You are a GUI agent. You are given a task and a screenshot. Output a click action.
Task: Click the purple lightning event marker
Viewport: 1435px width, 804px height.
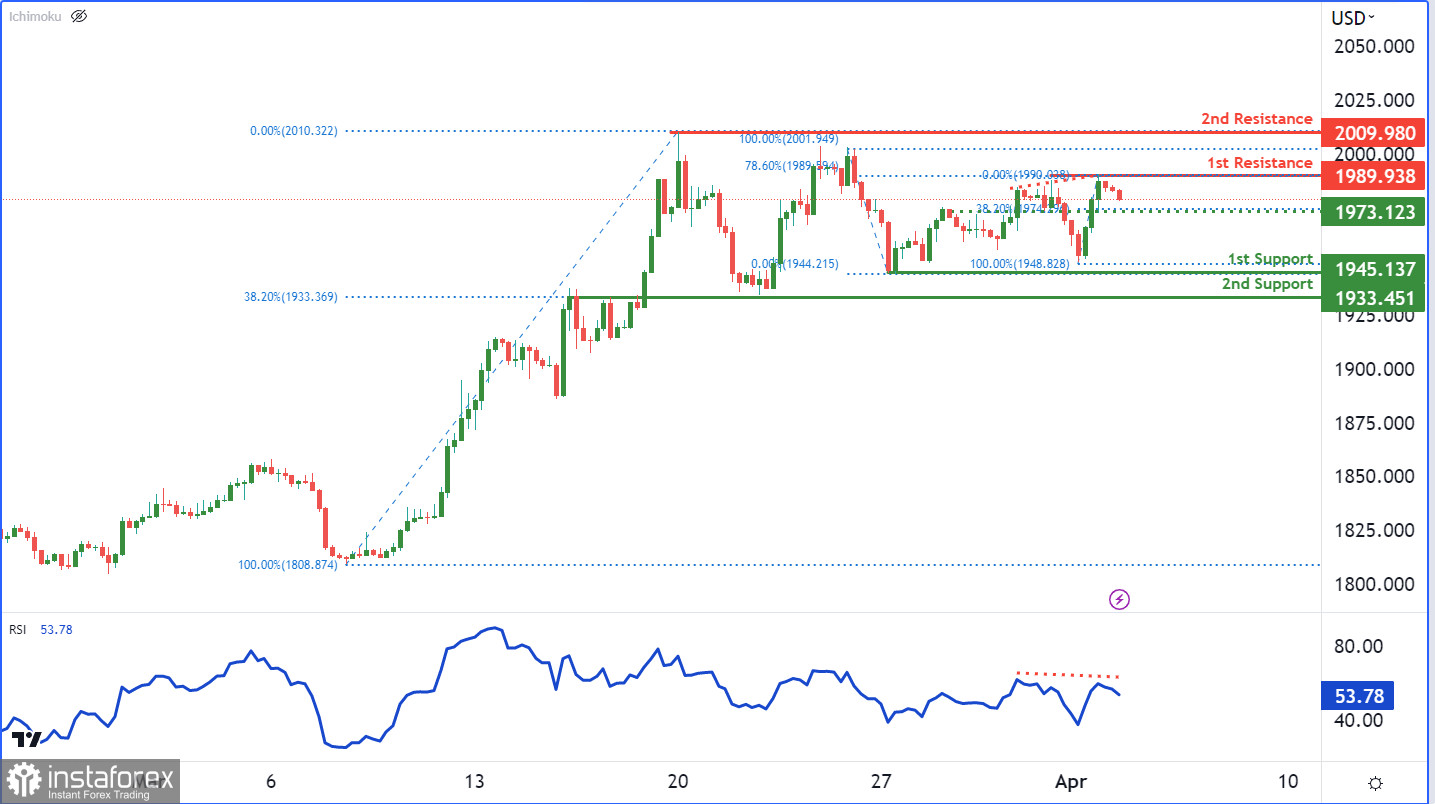click(1120, 599)
